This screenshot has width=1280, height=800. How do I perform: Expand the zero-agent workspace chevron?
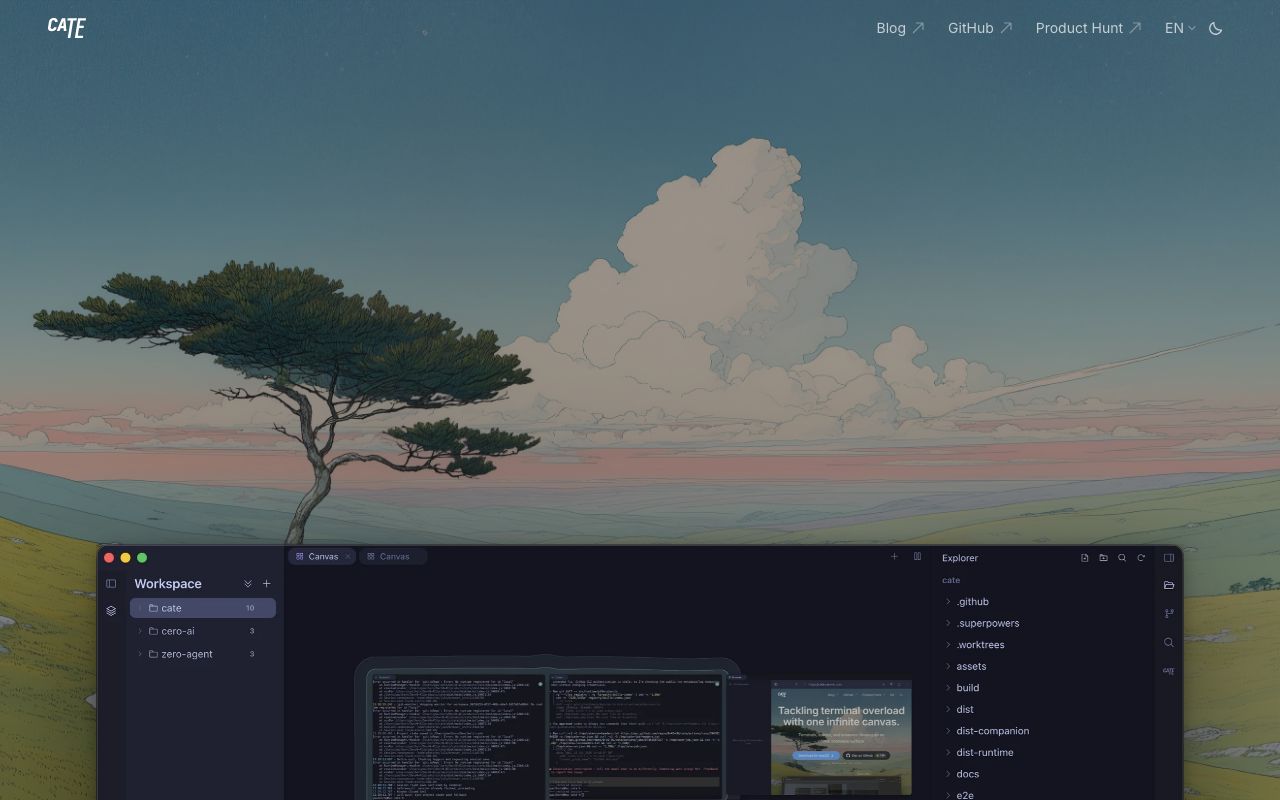click(x=140, y=654)
